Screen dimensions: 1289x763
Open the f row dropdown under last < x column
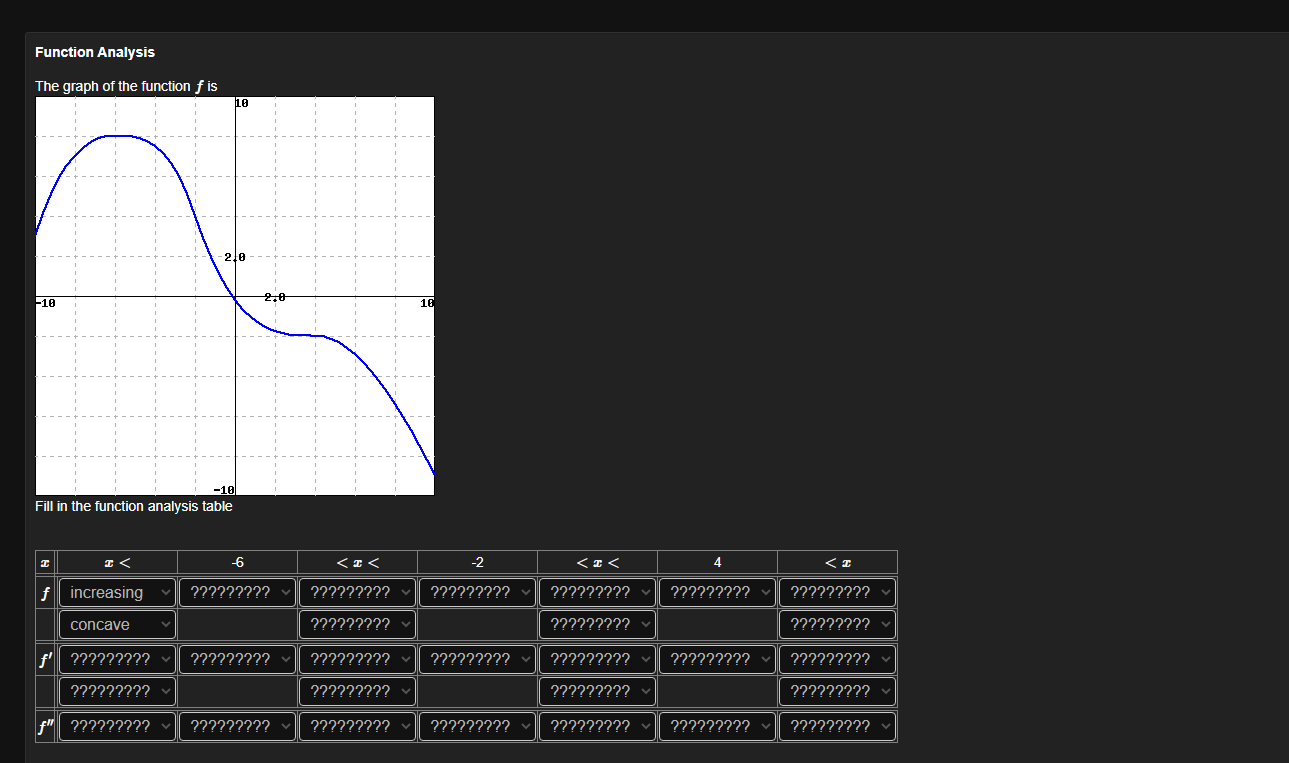837,592
